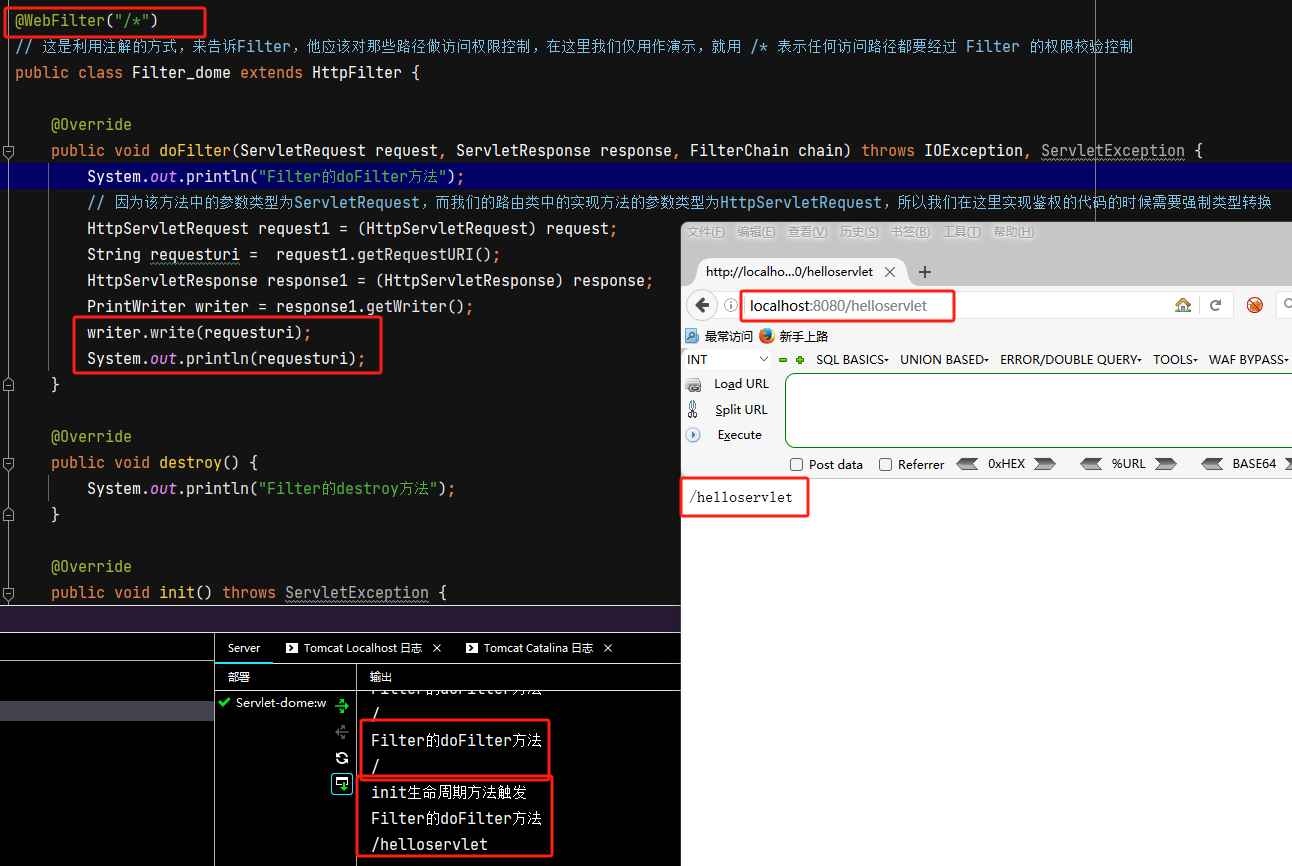Deploy all artifacts with green arrows icon
Viewport: 1292px width, 866px height.
point(342,706)
